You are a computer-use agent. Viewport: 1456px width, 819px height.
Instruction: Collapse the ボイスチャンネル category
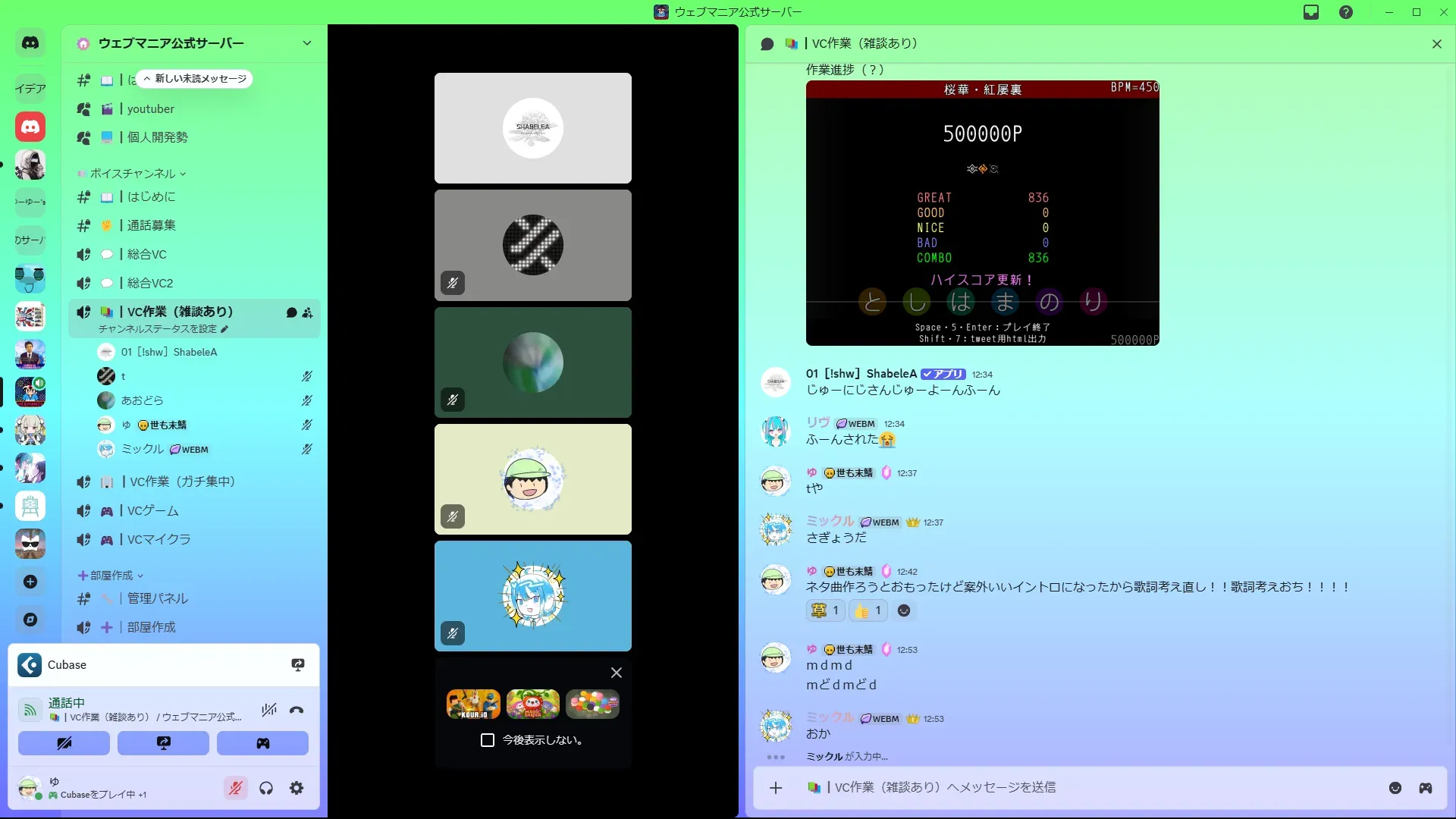(x=133, y=174)
